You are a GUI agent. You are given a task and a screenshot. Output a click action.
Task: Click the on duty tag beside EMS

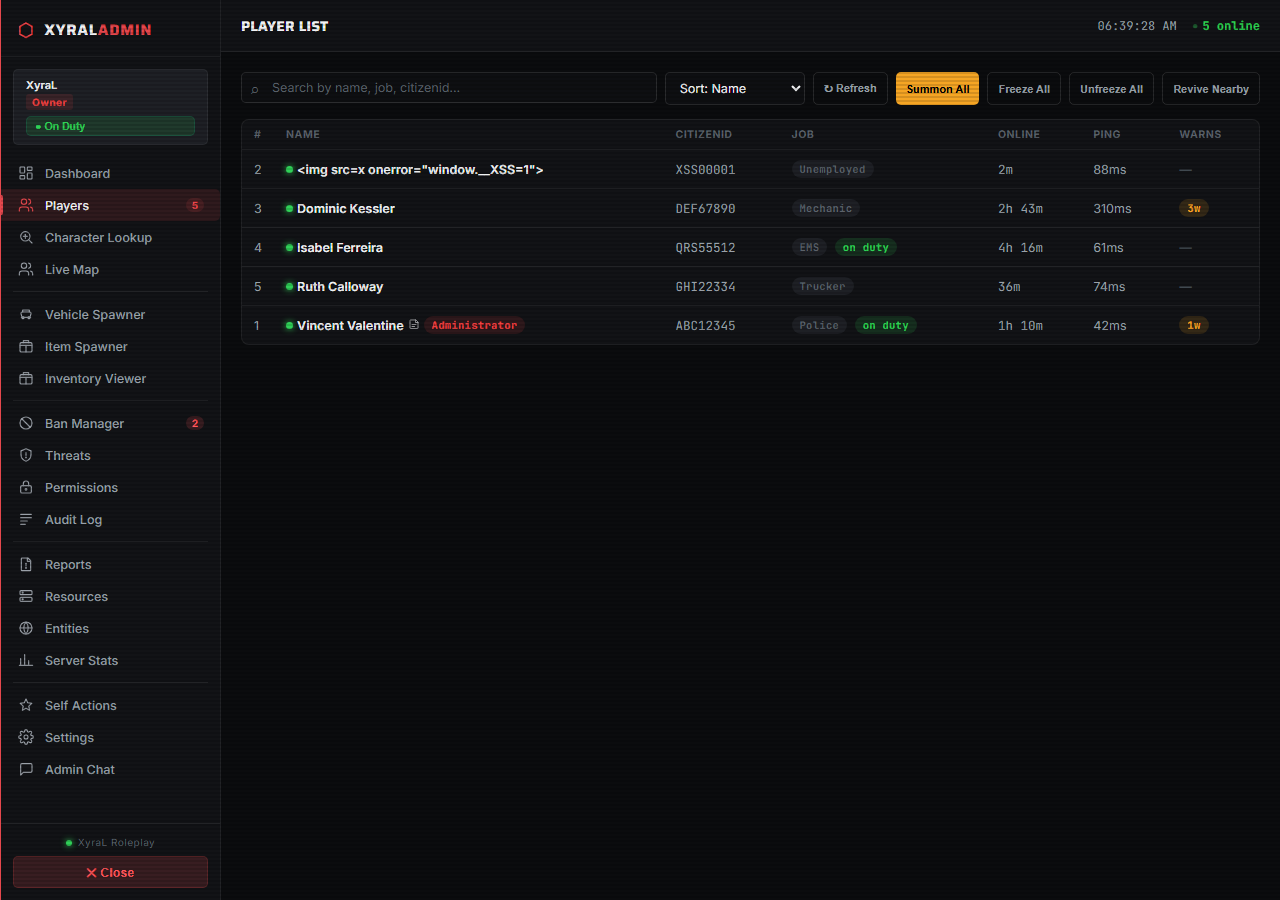pos(866,247)
